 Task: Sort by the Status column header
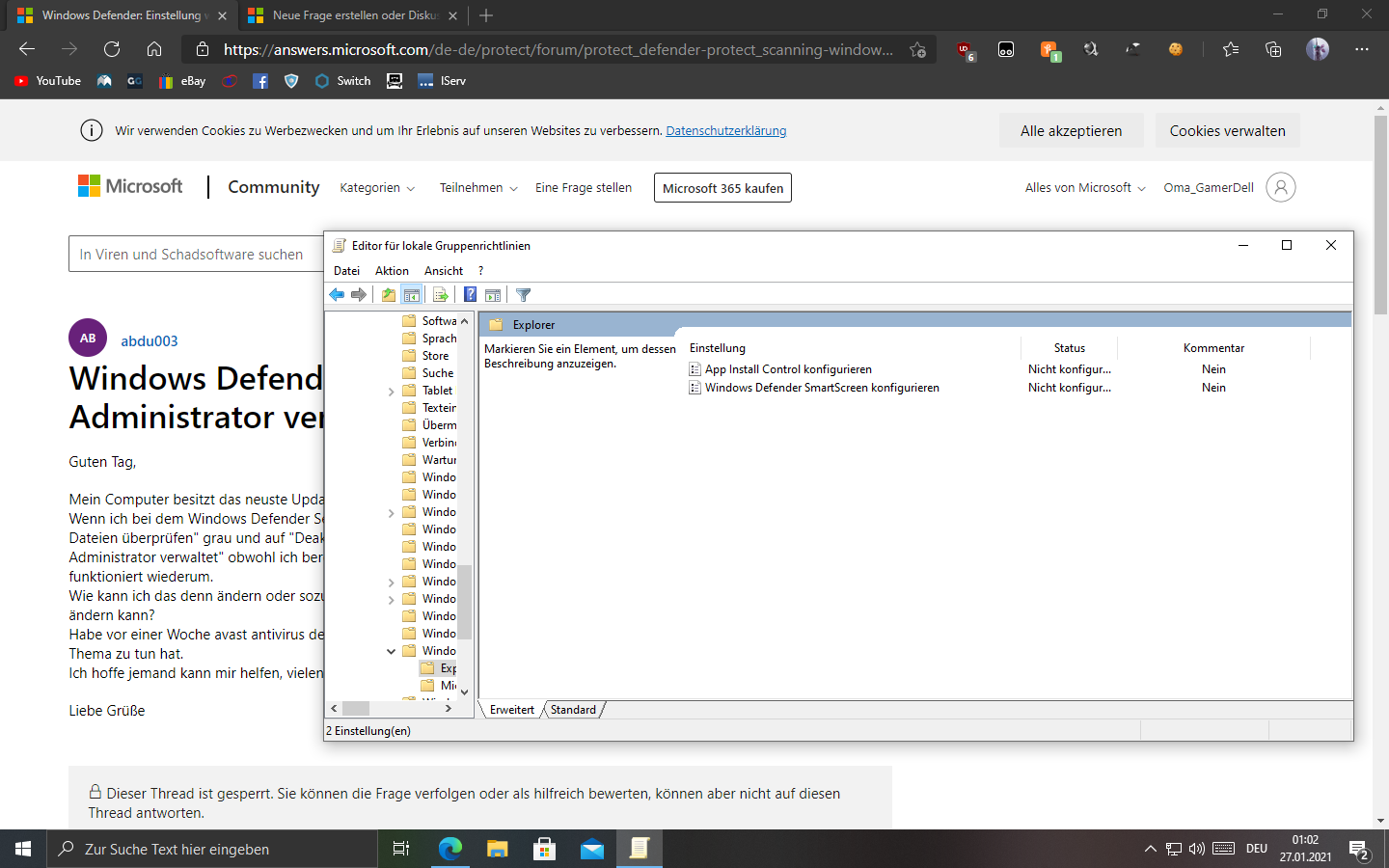point(1069,348)
